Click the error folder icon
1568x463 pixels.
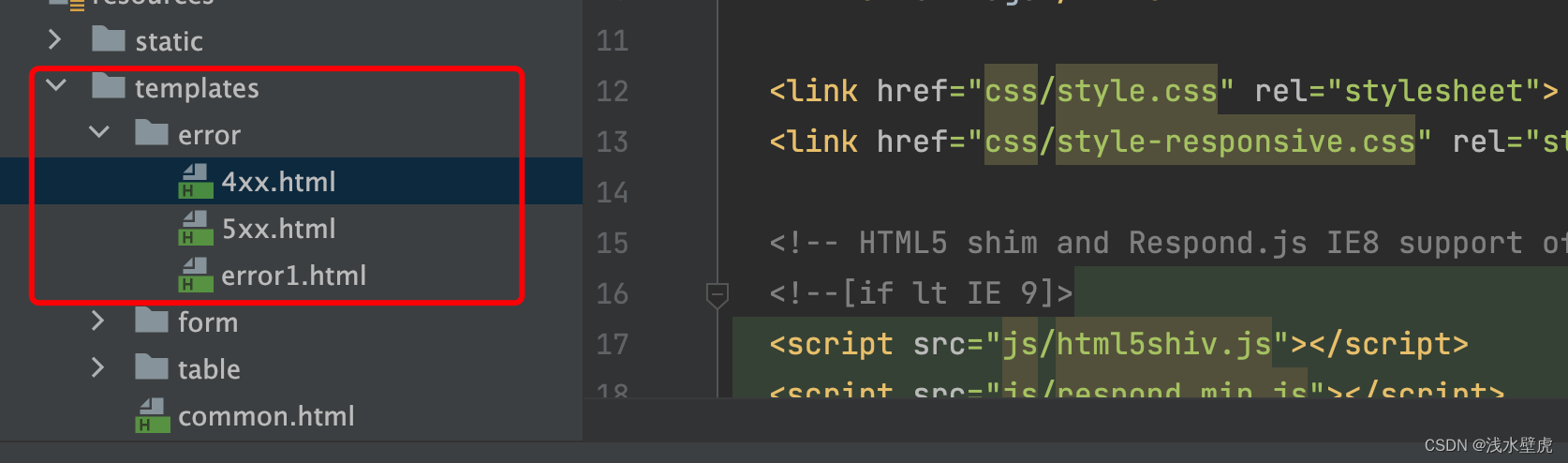pyautogui.click(x=152, y=133)
